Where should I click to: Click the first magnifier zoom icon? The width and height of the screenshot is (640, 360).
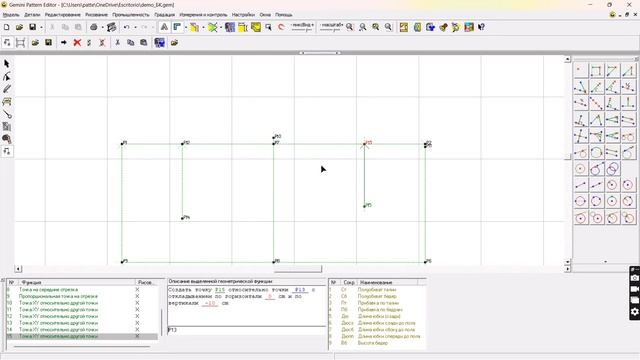[350, 27]
